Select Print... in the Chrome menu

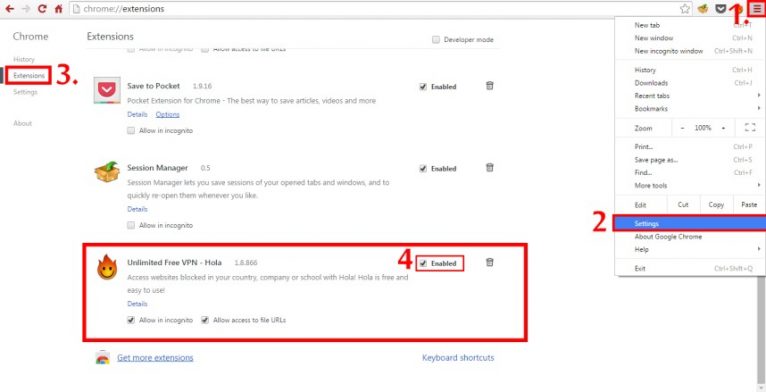[x=690, y=147]
